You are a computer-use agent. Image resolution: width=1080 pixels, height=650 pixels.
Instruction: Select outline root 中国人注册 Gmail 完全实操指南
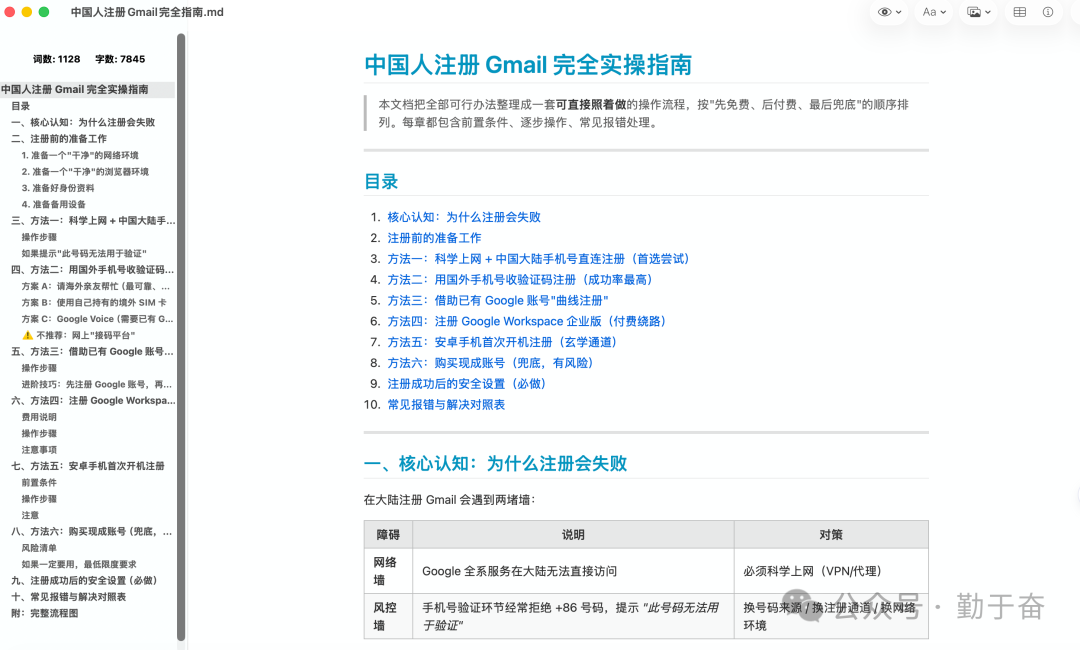tap(74, 90)
